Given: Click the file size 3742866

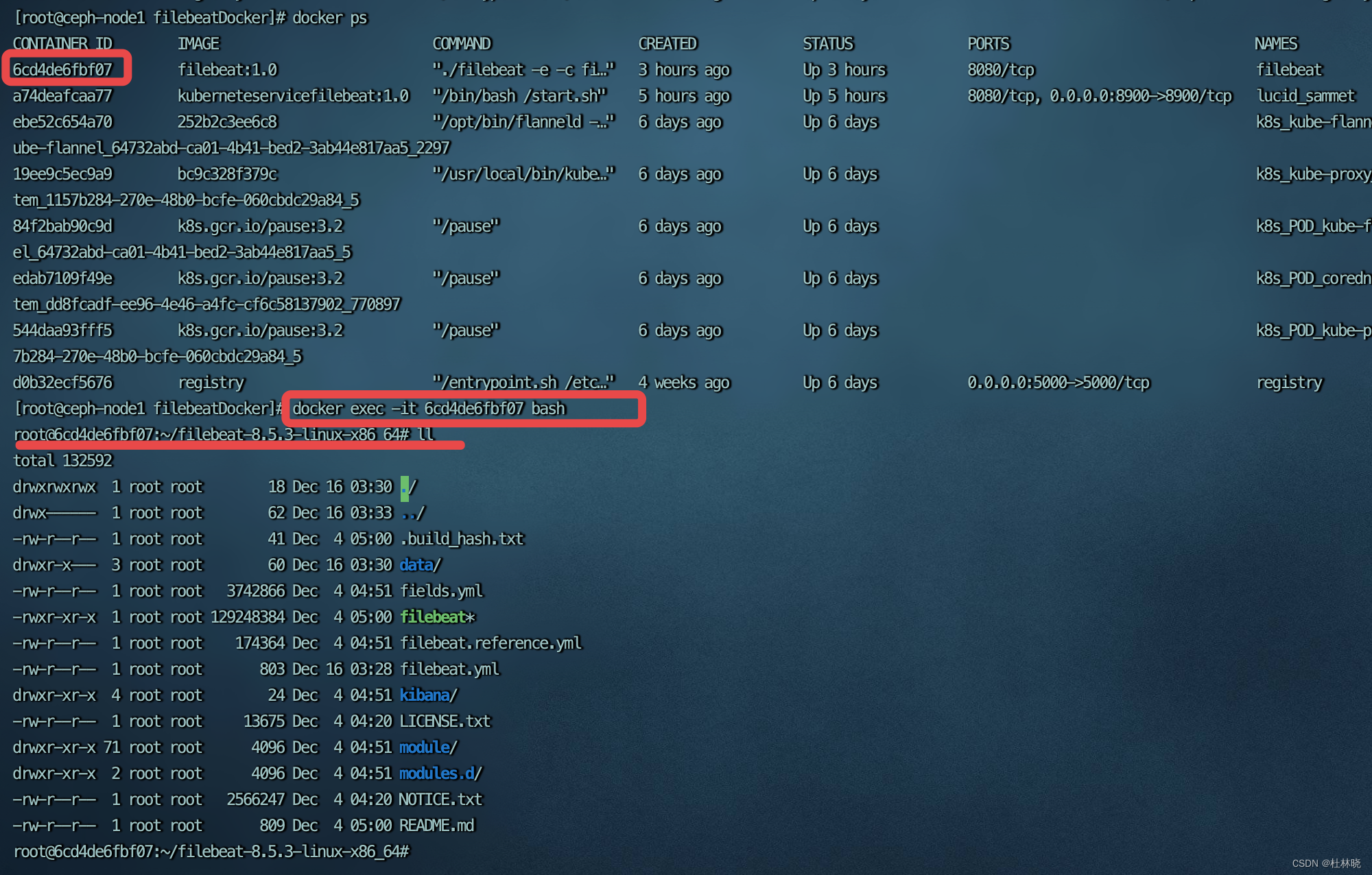Looking at the screenshot, I should (256, 590).
